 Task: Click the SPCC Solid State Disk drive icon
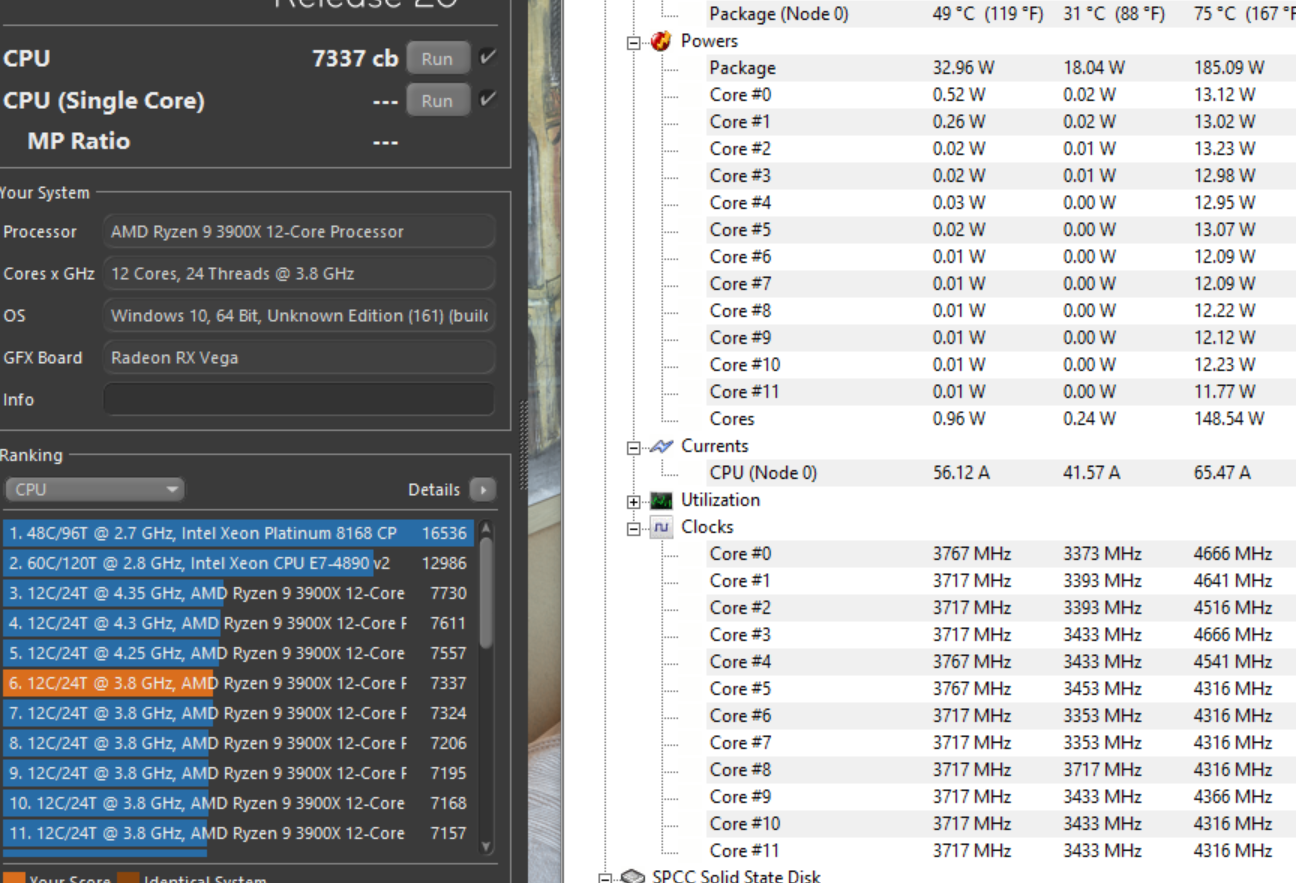point(633,877)
